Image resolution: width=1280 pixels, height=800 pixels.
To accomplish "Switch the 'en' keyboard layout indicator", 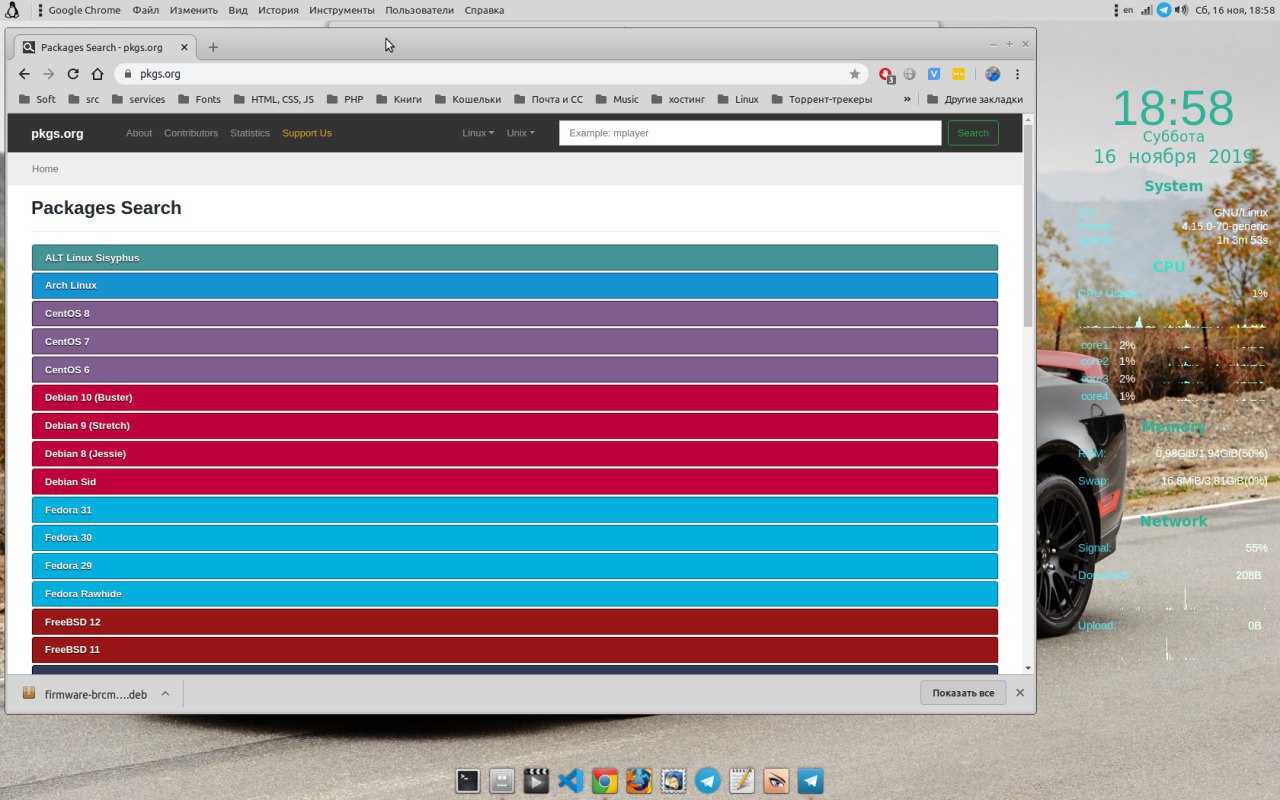I will pos(1128,10).
